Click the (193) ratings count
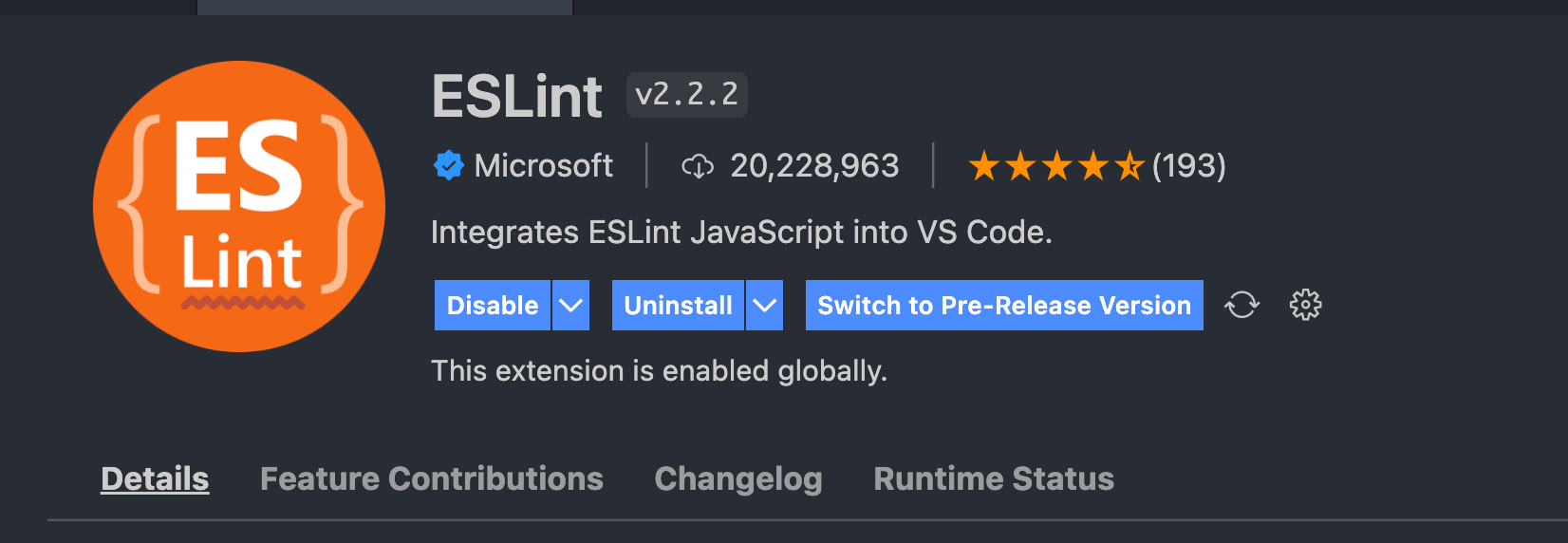The height and width of the screenshot is (543, 1568). (x=1189, y=166)
